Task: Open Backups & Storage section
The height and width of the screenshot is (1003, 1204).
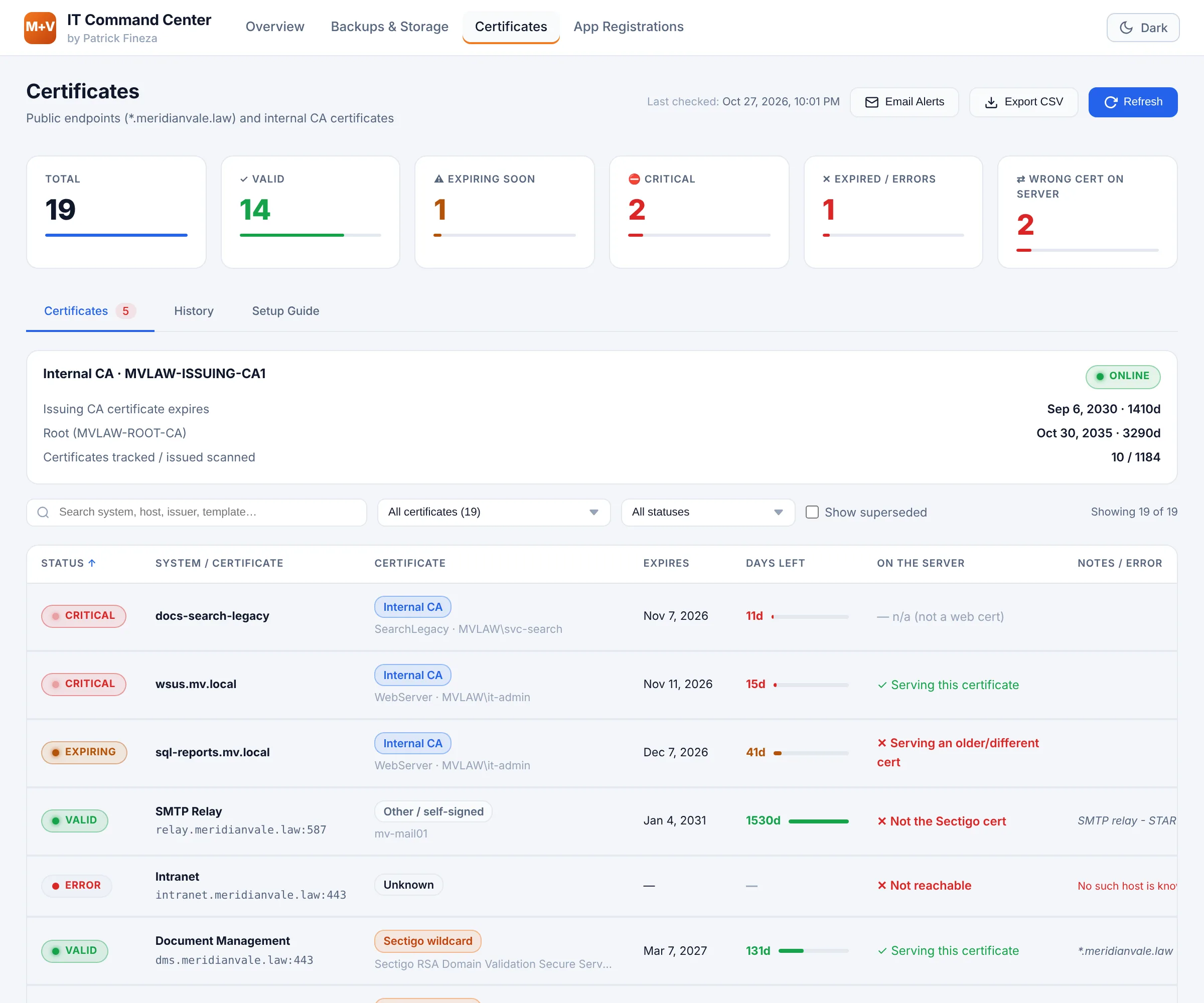Action: point(389,27)
